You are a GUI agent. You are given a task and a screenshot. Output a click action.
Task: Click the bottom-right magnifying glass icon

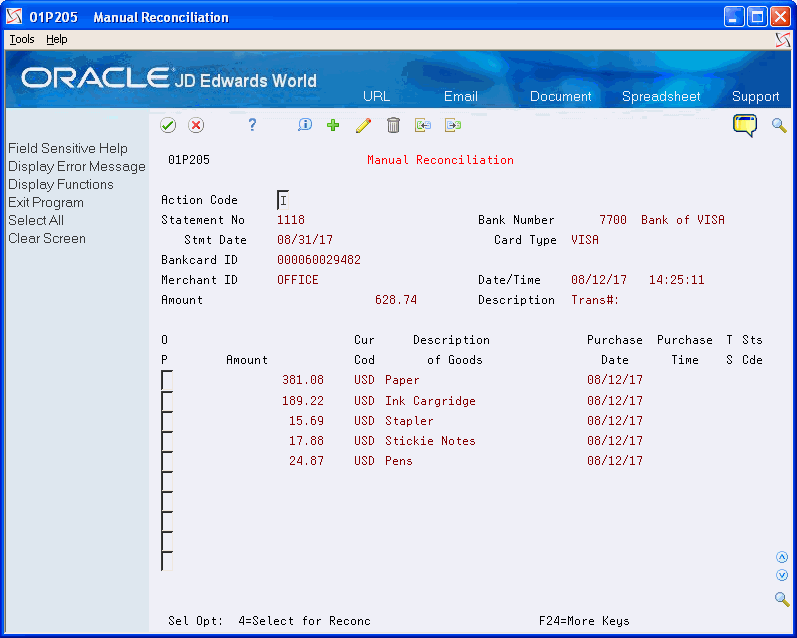[782, 599]
